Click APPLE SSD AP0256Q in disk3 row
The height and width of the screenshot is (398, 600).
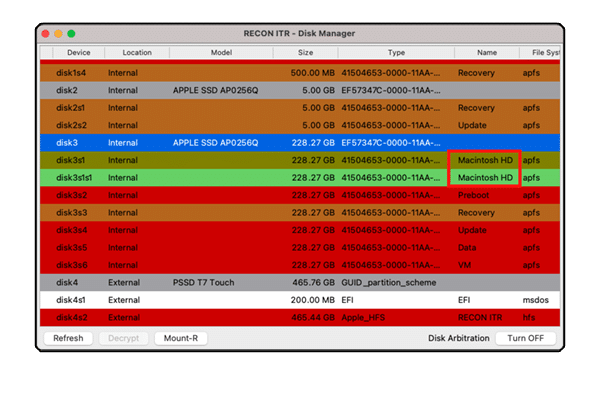pyautogui.click(x=215, y=143)
